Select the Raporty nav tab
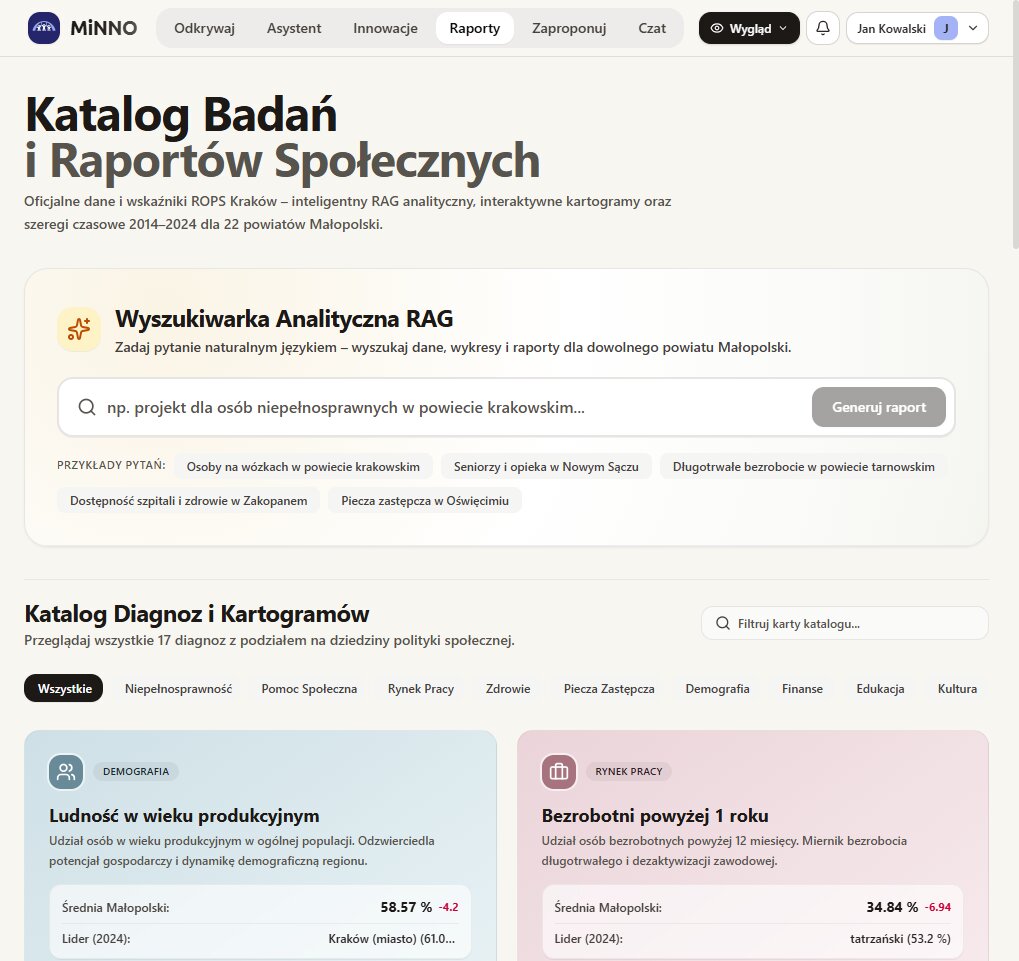Viewport: 1019px width, 961px height. coord(474,28)
